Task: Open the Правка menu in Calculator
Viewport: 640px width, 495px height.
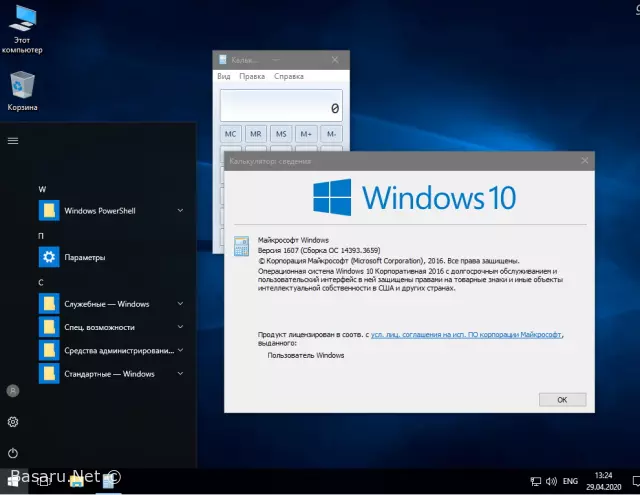Action: 252,76
